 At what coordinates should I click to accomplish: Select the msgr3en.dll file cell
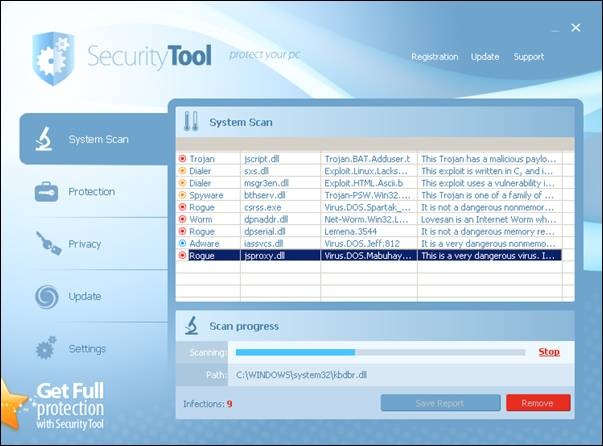click(x=280, y=183)
